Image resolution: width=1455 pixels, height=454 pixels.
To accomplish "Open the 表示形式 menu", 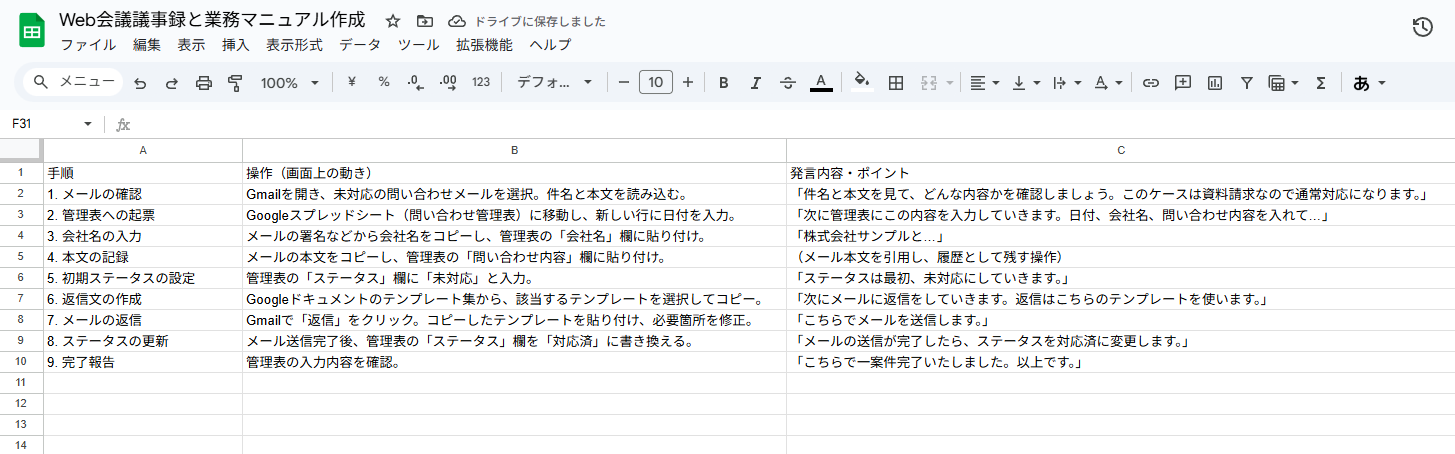I will coord(294,45).
